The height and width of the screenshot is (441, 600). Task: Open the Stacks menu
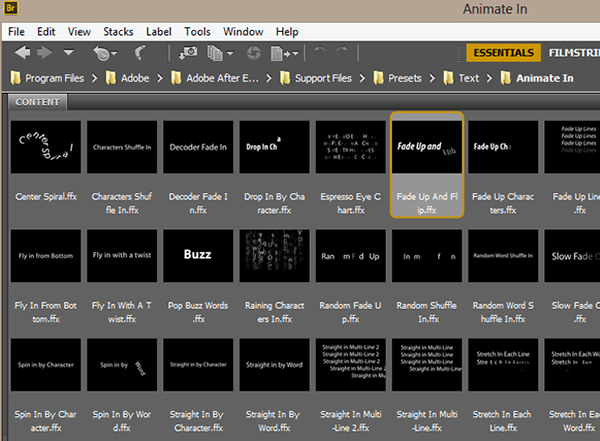(x=118, y=31)
